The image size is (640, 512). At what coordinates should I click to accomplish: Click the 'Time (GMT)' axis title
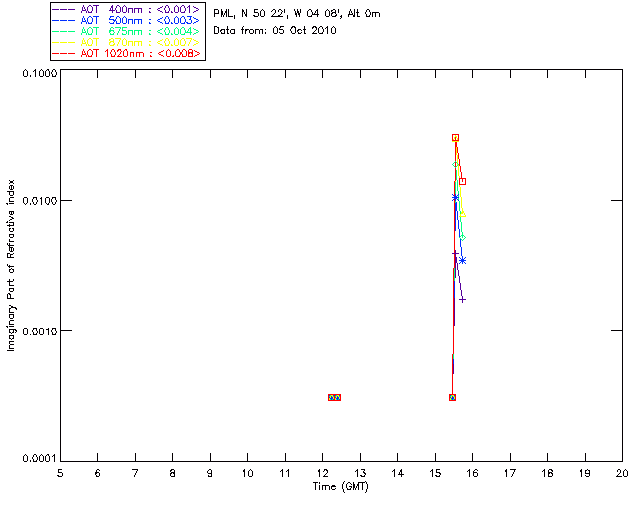pyautogui.click(x=340, y=487)
